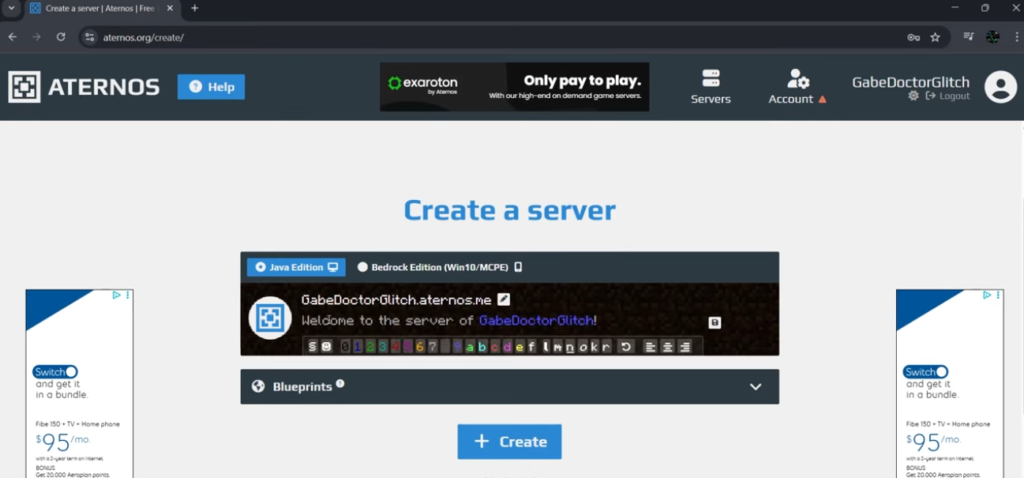
Task: Switch to 'Create a server' browser tab
Action: (101, 8)
